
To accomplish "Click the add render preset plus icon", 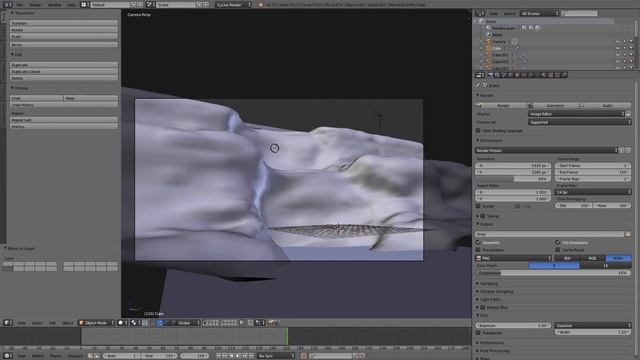I will click(622, 150).
